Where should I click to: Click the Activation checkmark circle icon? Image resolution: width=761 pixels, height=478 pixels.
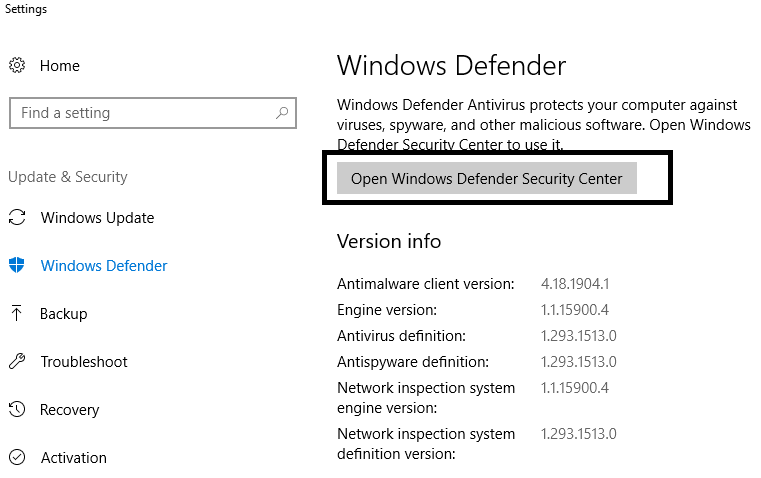(x=17, y=457)
